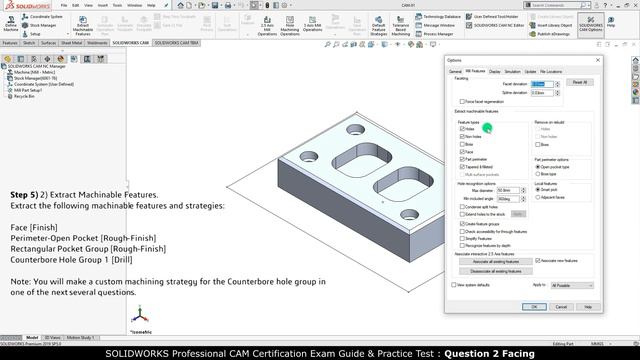Open the Process Manager
The width and height of the screenshot is (640, 360).
click(x=434, y=34)
